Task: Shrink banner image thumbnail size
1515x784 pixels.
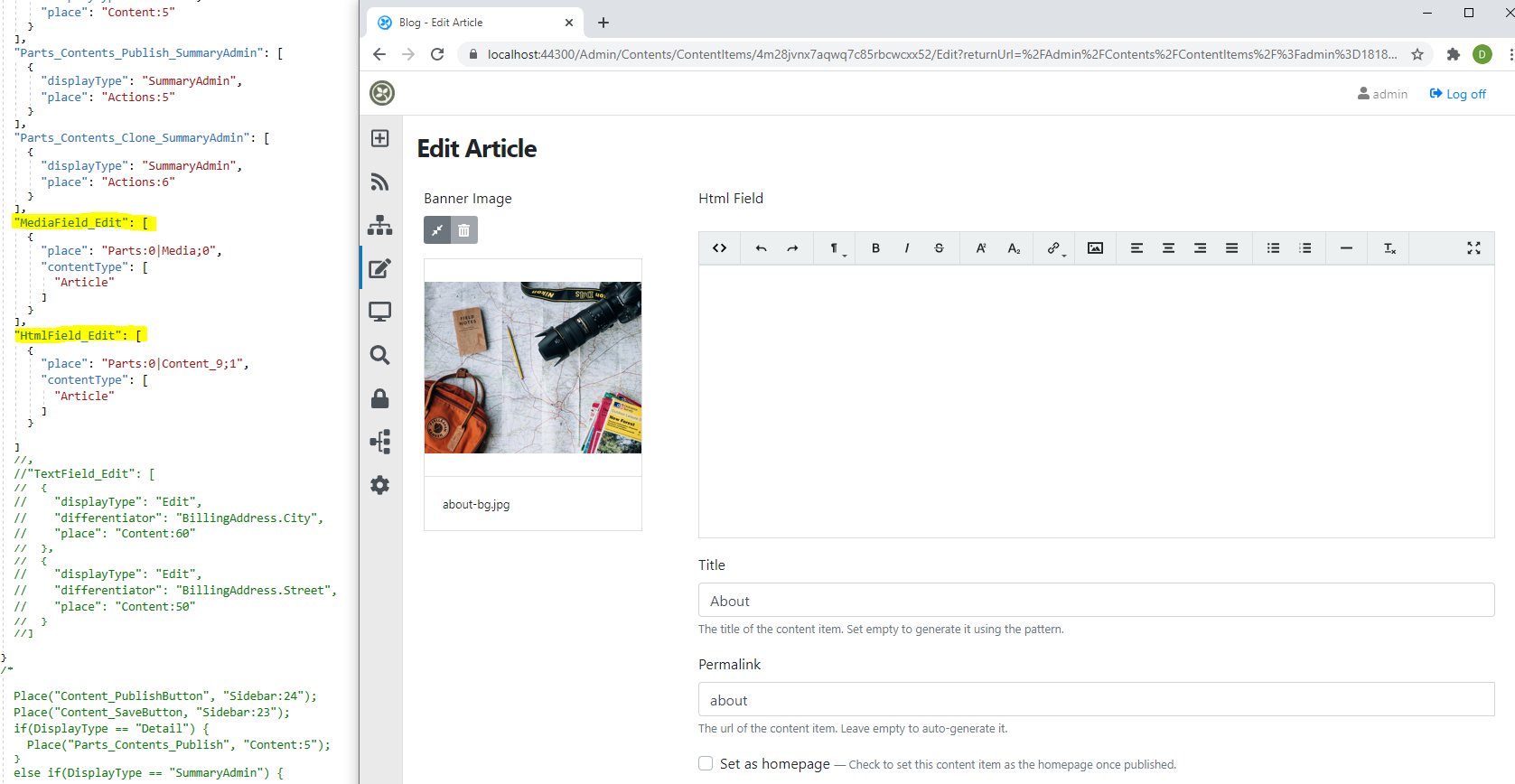Action: pos(437,230)
